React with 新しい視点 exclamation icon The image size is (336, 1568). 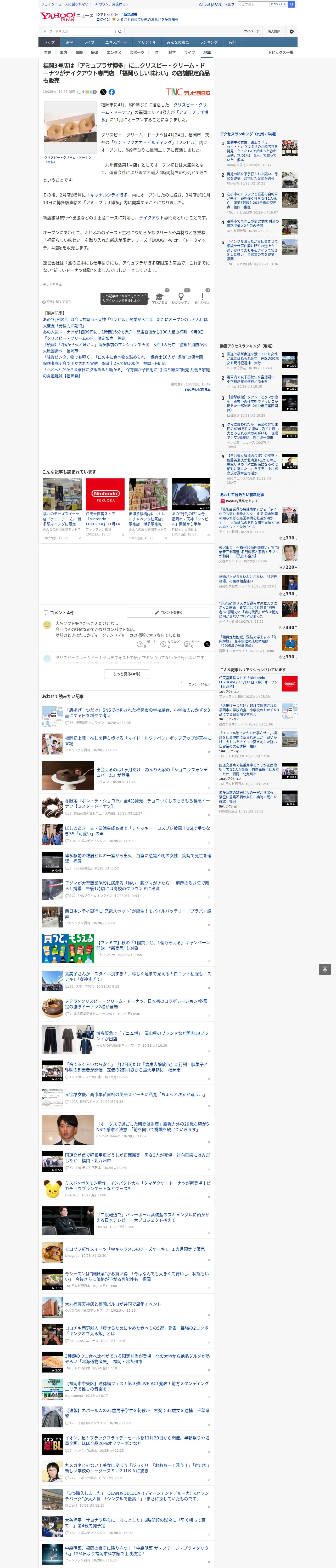click(203, 296)
